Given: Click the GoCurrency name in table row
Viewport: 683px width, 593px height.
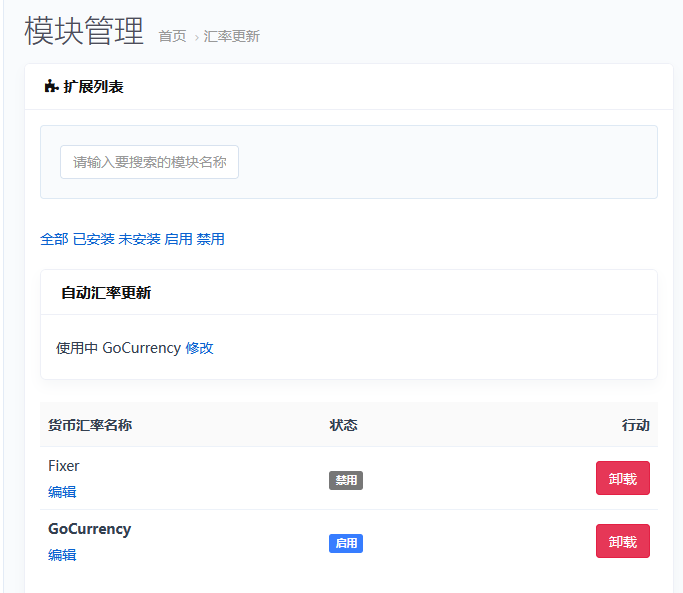Looking at the screenshot, I should point(89,529).
